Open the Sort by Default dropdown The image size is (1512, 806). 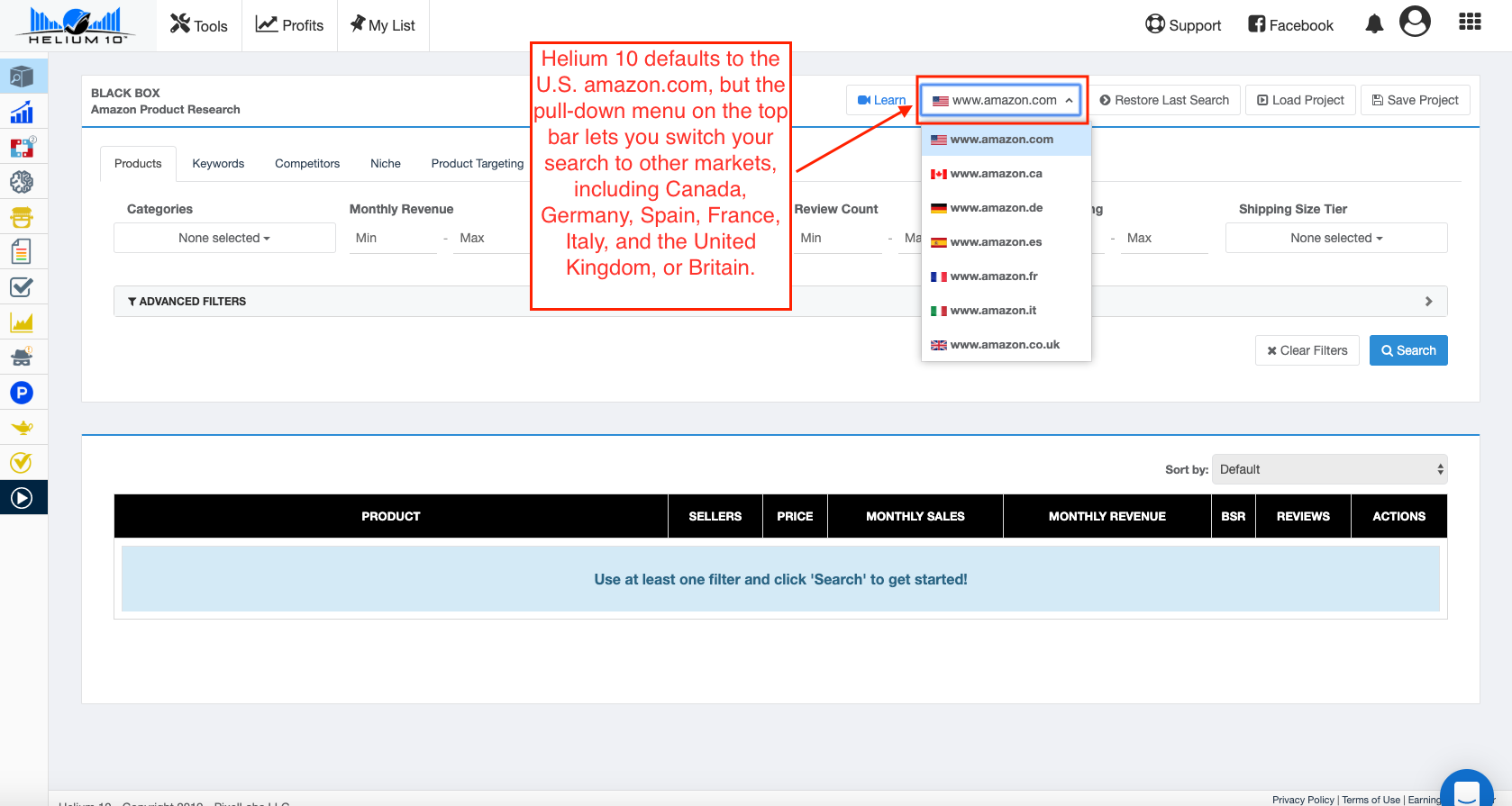(1329, 469)
